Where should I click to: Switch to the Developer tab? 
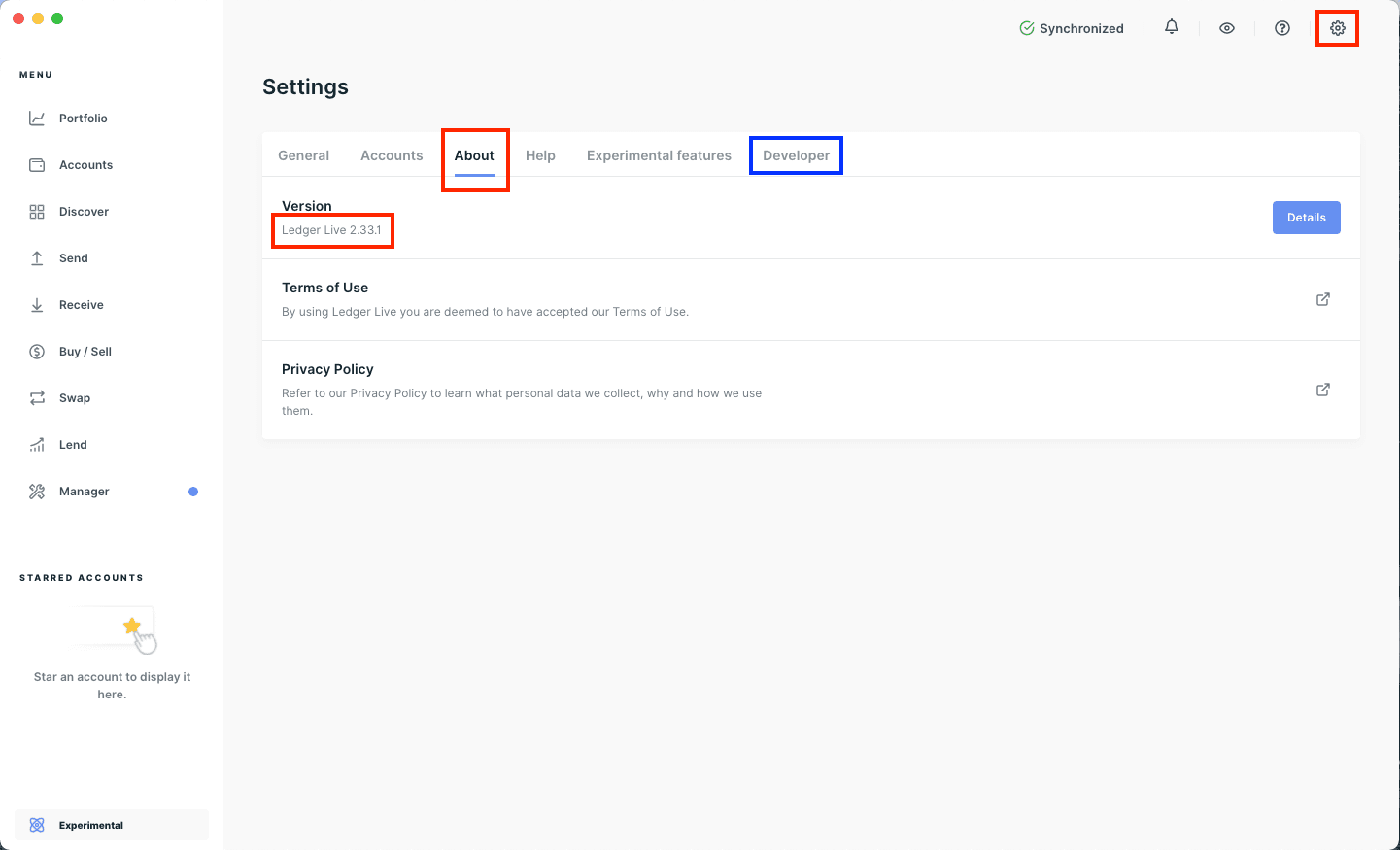(796, 155)
